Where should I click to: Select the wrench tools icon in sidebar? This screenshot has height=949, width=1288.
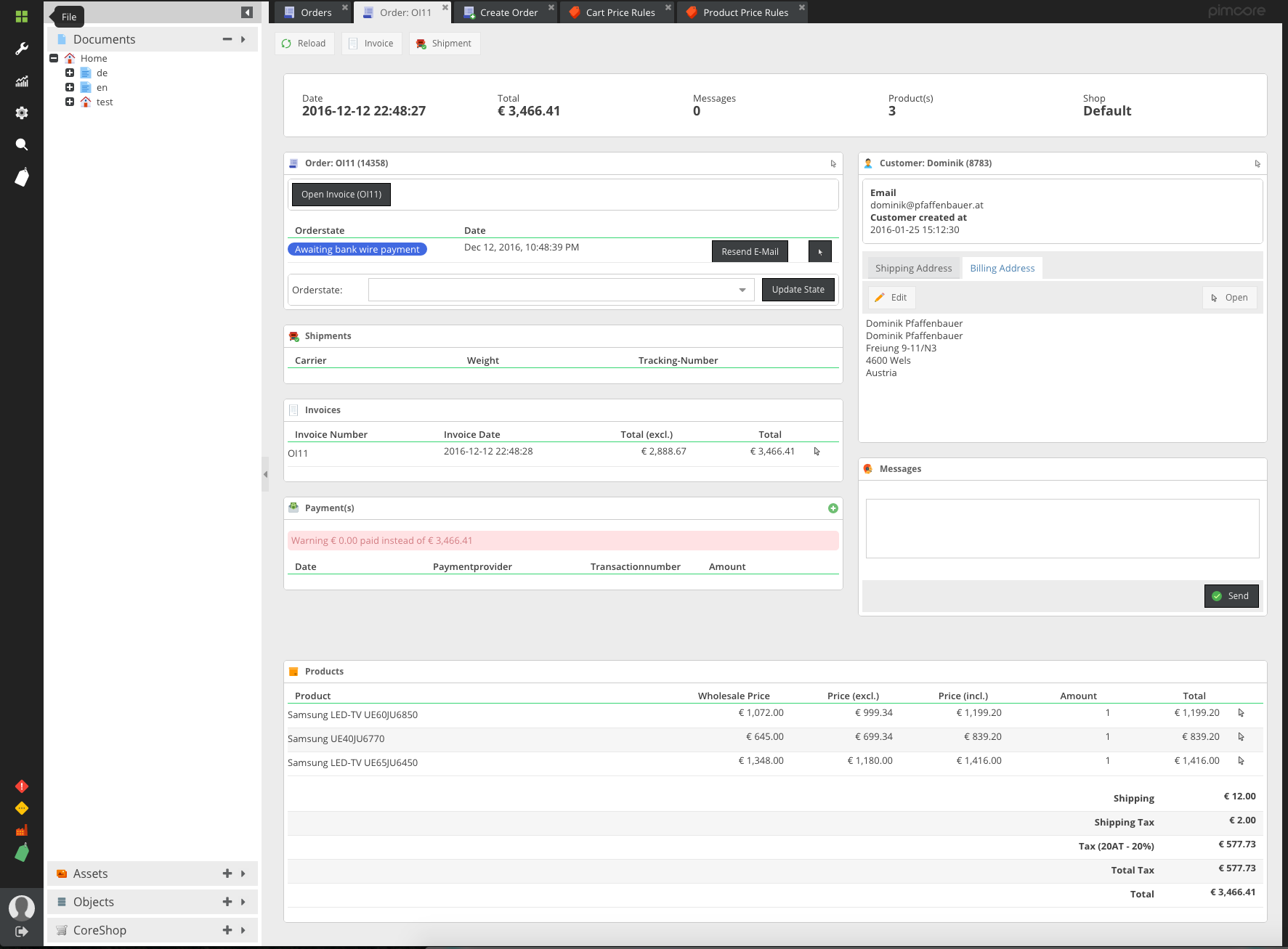tap(21, 48)
